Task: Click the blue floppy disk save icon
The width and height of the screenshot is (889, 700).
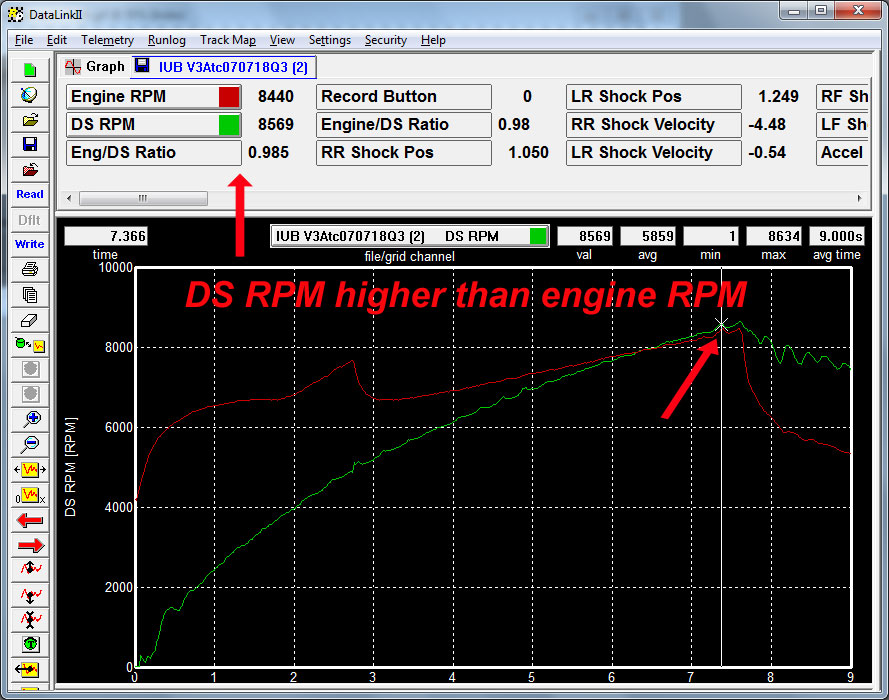Action: click(x=30, y=144)
